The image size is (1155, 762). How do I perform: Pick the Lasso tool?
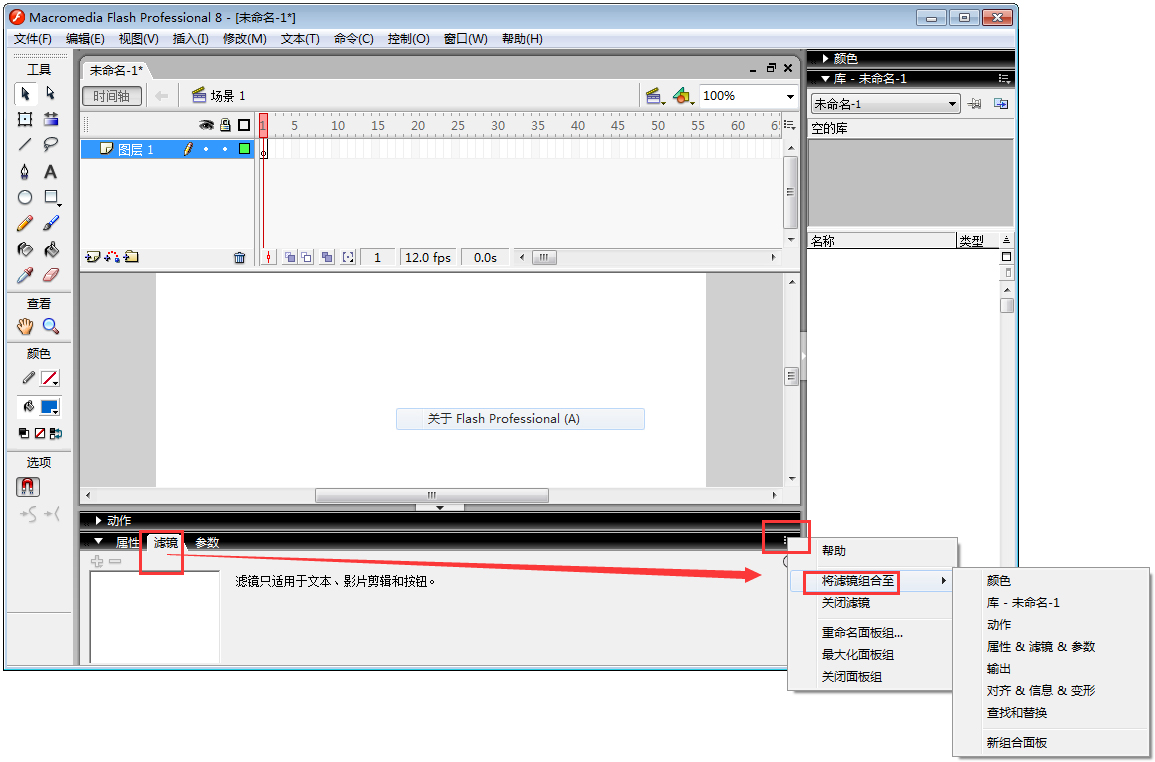click(x=50, y=144)
